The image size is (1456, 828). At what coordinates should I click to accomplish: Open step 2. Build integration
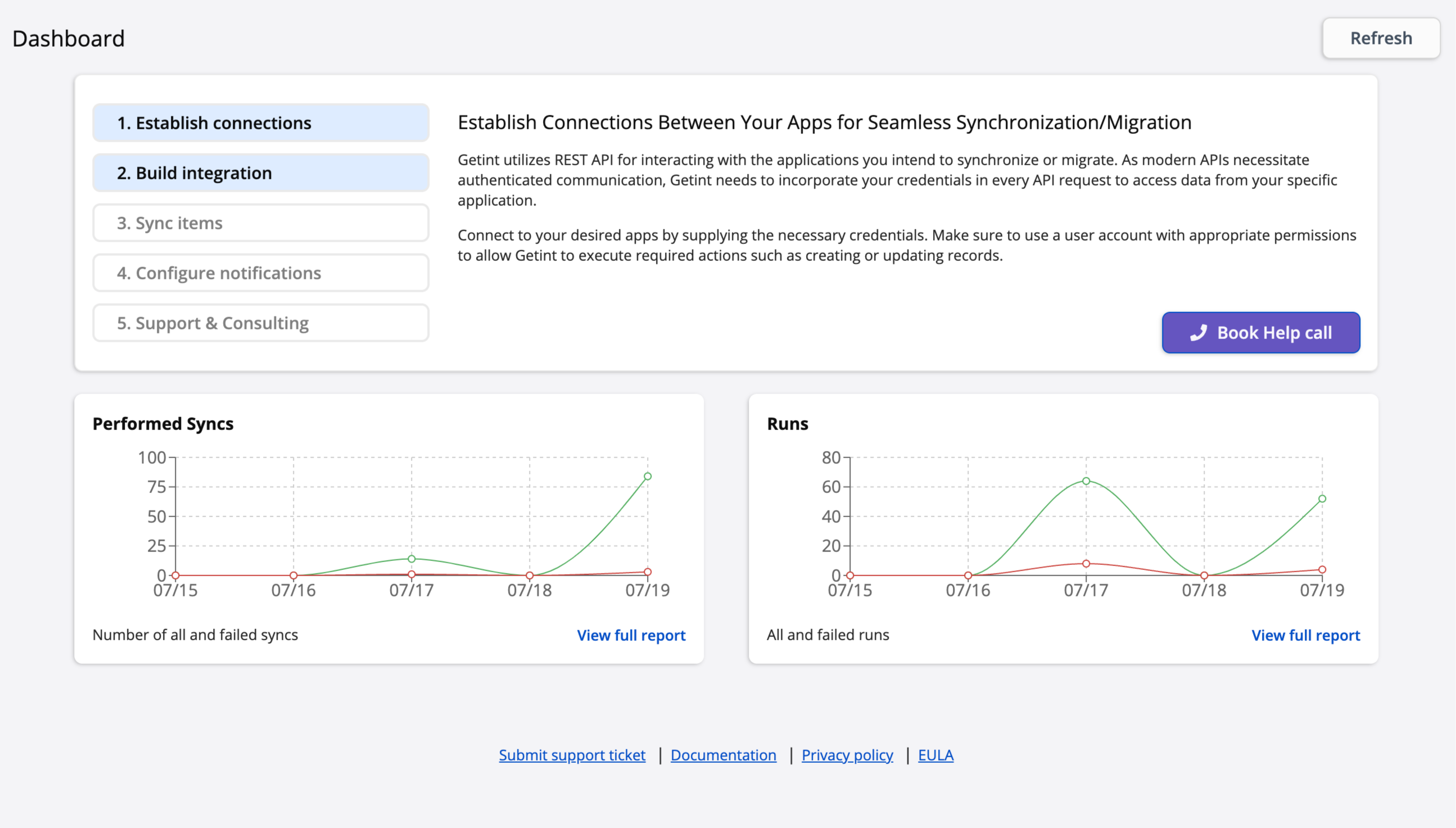260,173
